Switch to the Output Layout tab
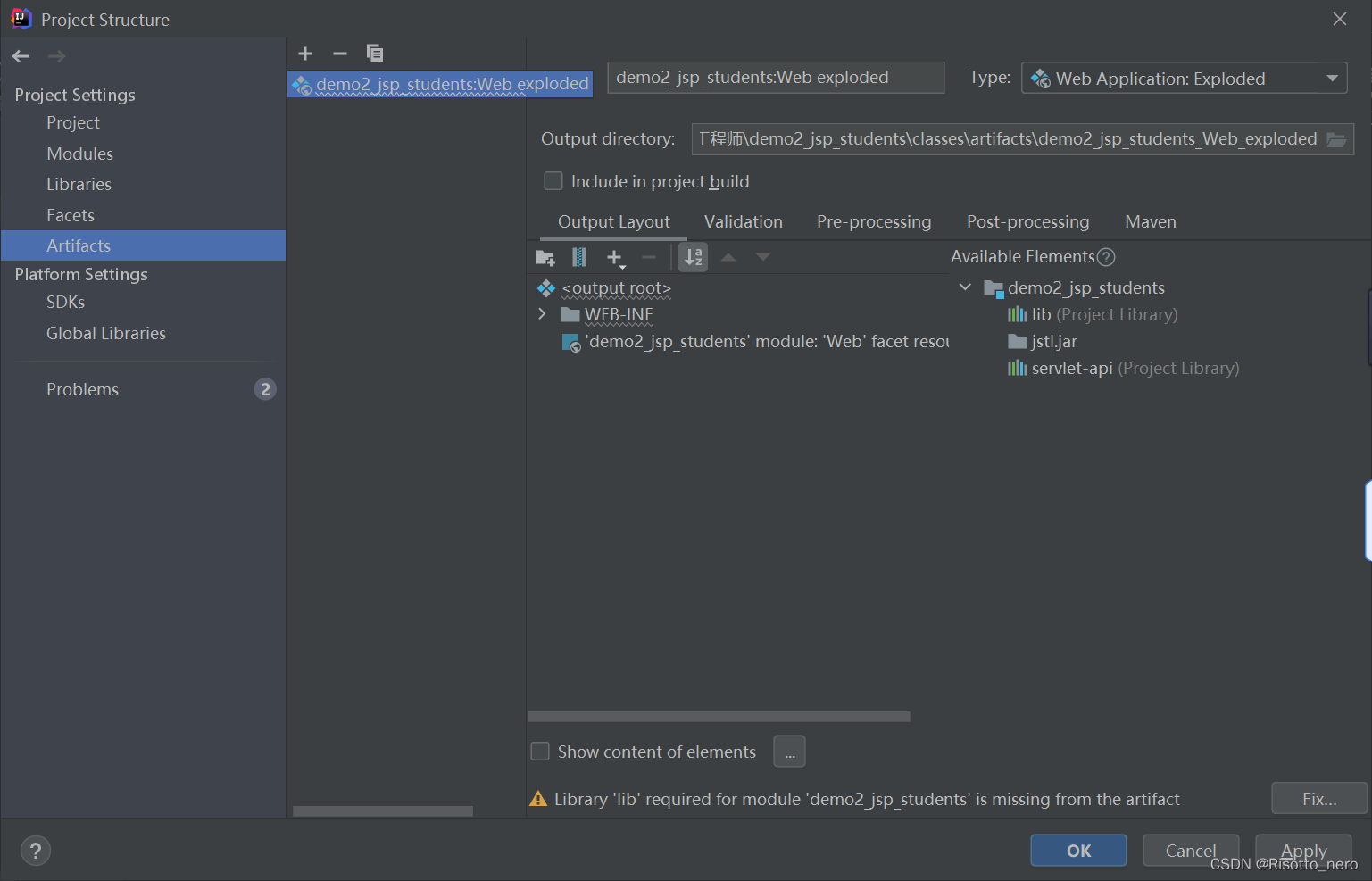Image resolution: width=1372 pixels, height=881 pixels. pyautogui.click(x=614, y=222)
